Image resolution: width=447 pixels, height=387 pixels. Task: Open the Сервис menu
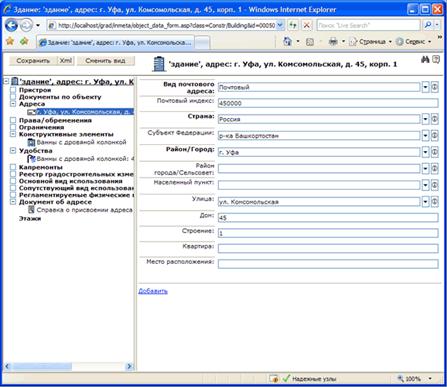tap(413, 42)
